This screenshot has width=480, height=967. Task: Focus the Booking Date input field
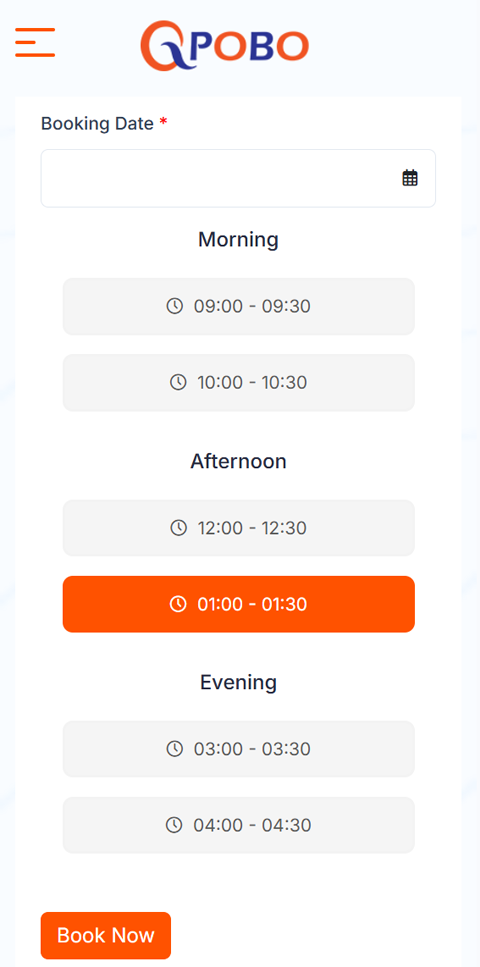238,178
